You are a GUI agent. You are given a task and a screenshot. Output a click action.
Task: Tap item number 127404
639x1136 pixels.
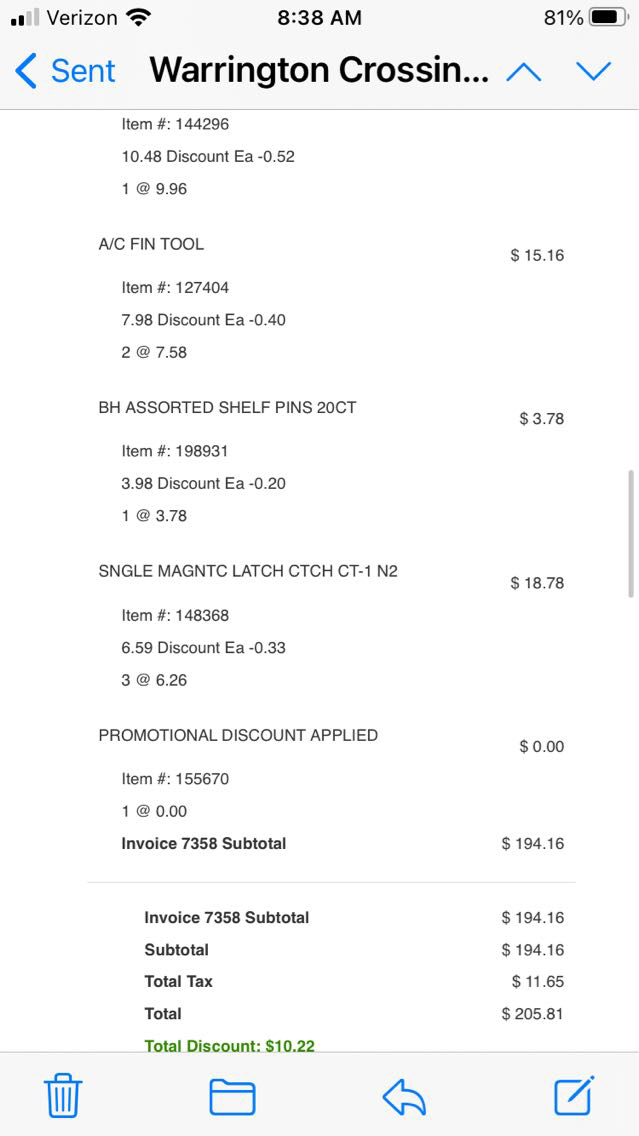[x=175, y=288]
